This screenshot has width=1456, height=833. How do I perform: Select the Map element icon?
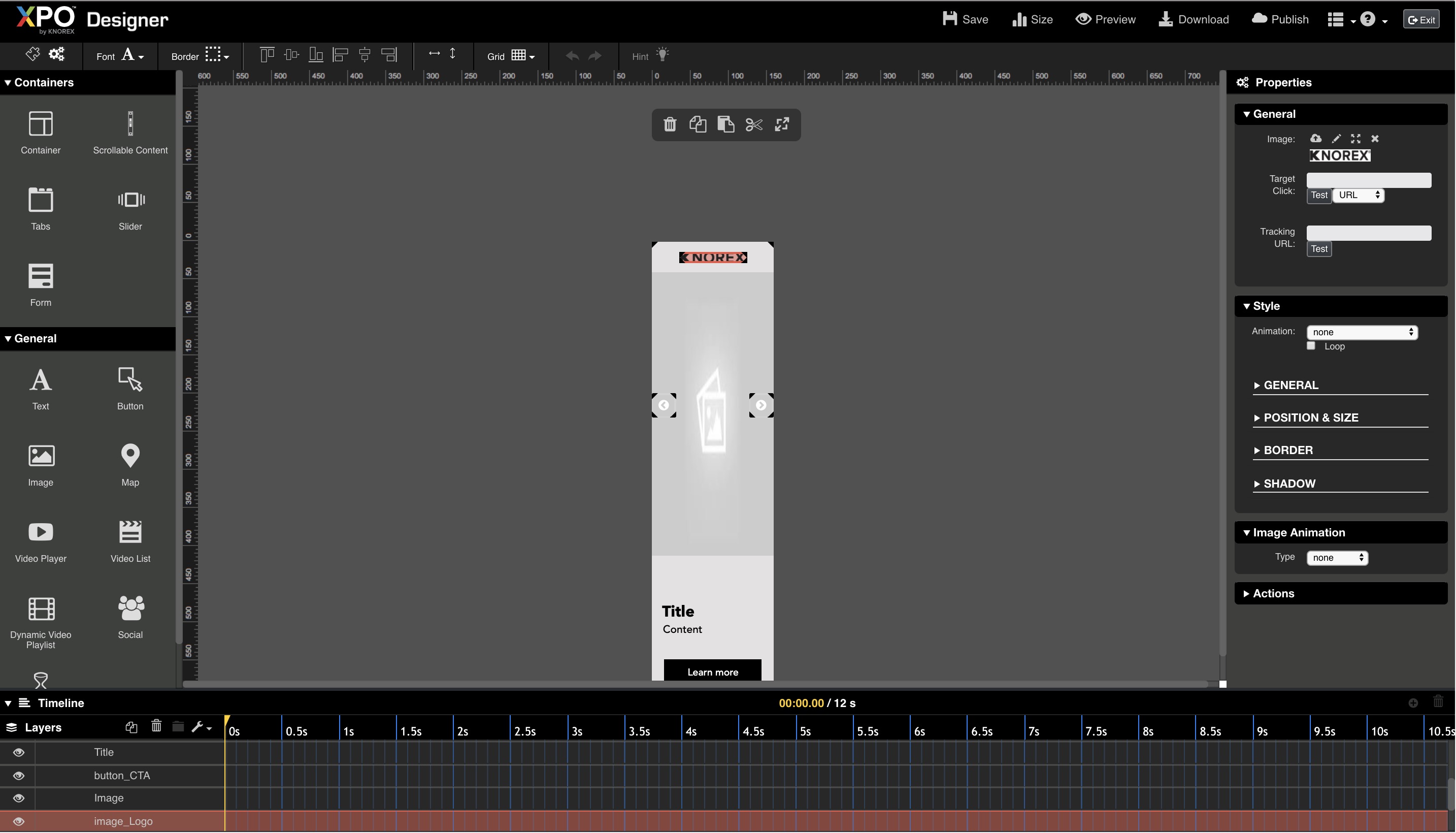[130, 457]
